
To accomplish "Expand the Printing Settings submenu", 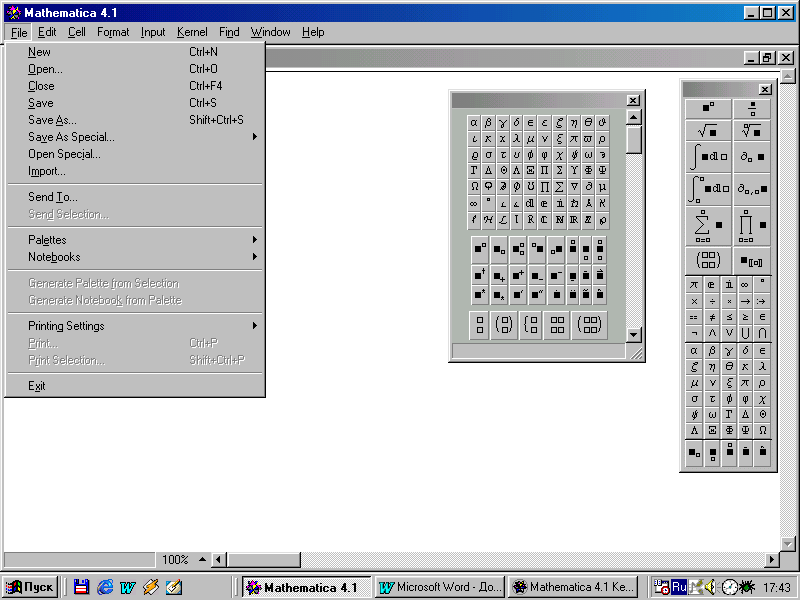I will [x=135, y=326].
